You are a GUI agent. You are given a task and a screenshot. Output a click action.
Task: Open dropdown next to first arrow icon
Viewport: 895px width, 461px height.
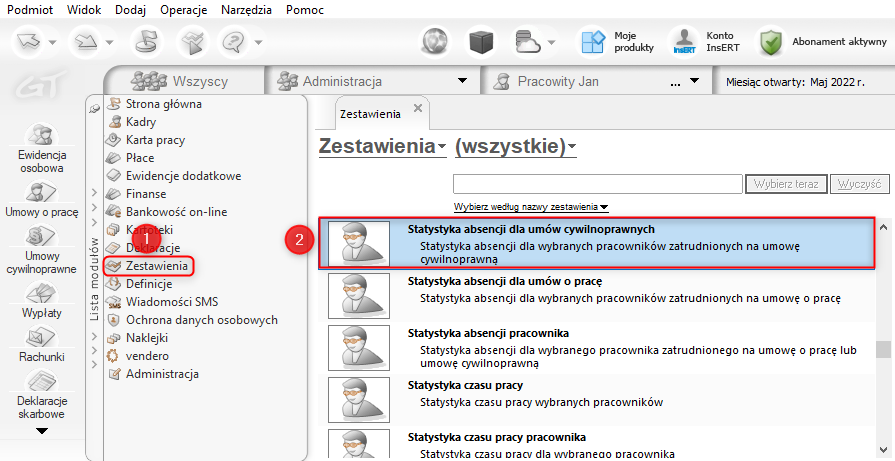pos(52,42)
